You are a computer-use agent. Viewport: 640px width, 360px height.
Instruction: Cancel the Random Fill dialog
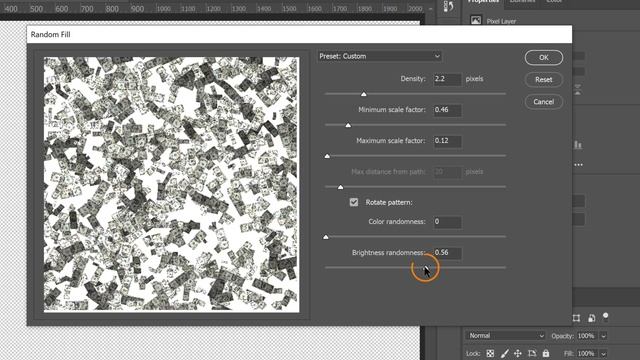(544, 102)
